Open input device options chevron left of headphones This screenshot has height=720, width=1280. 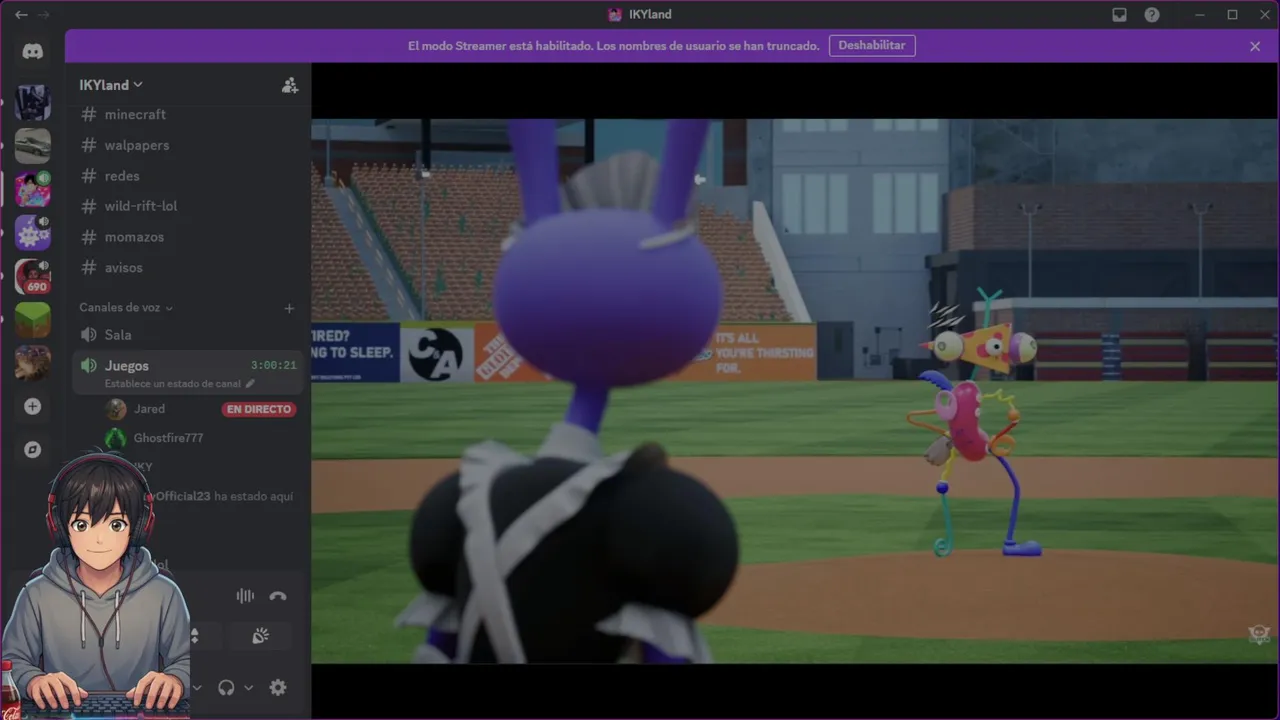pos(197,688)
